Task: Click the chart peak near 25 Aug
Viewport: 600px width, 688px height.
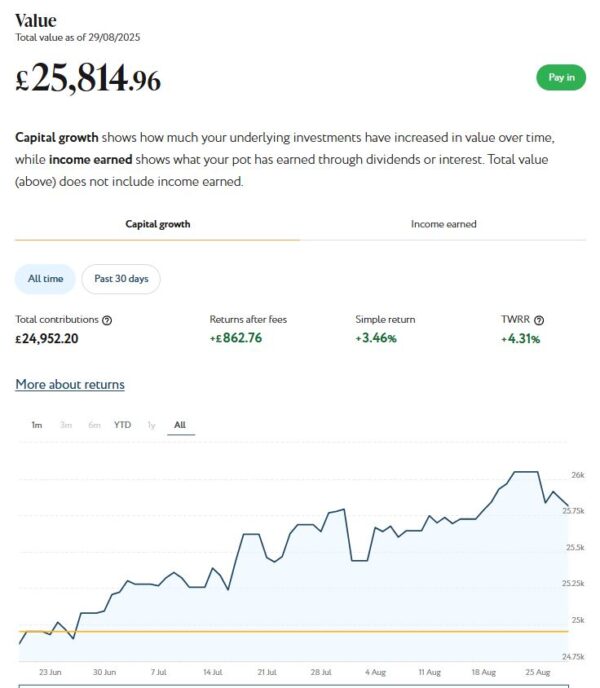Action: click(526, 471)
